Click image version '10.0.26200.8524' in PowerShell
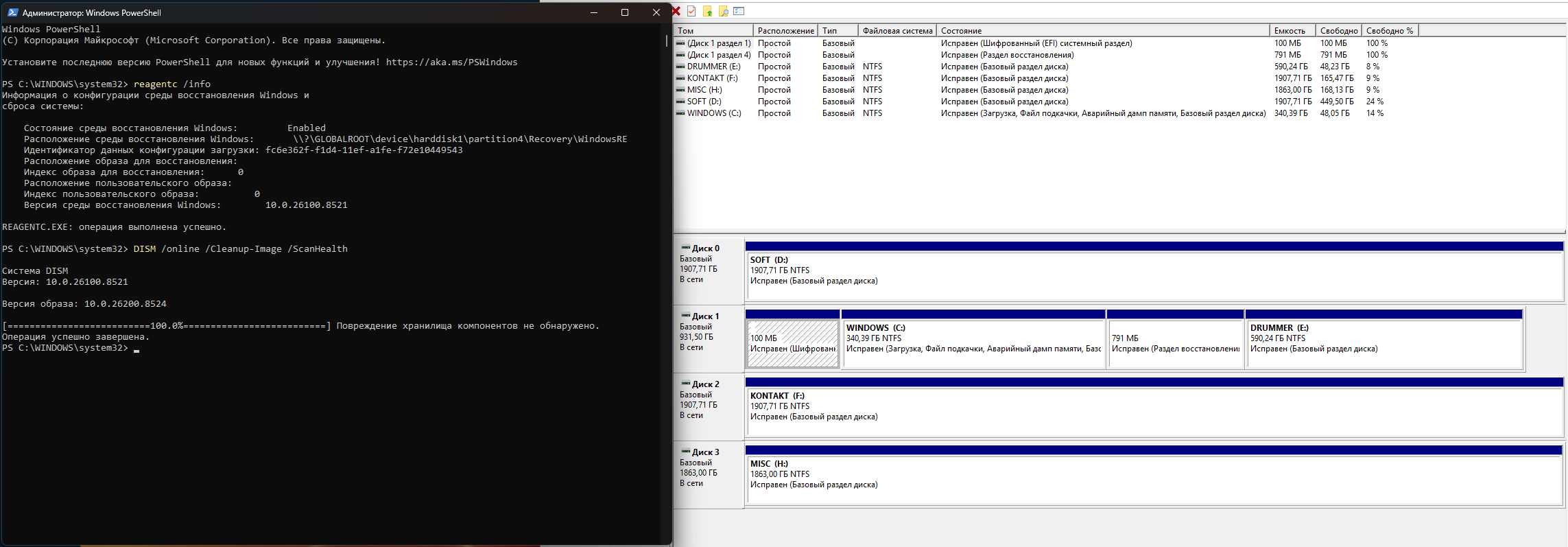Image resolution: width=1568 pixels, height=547 pixels. (126, 304)
